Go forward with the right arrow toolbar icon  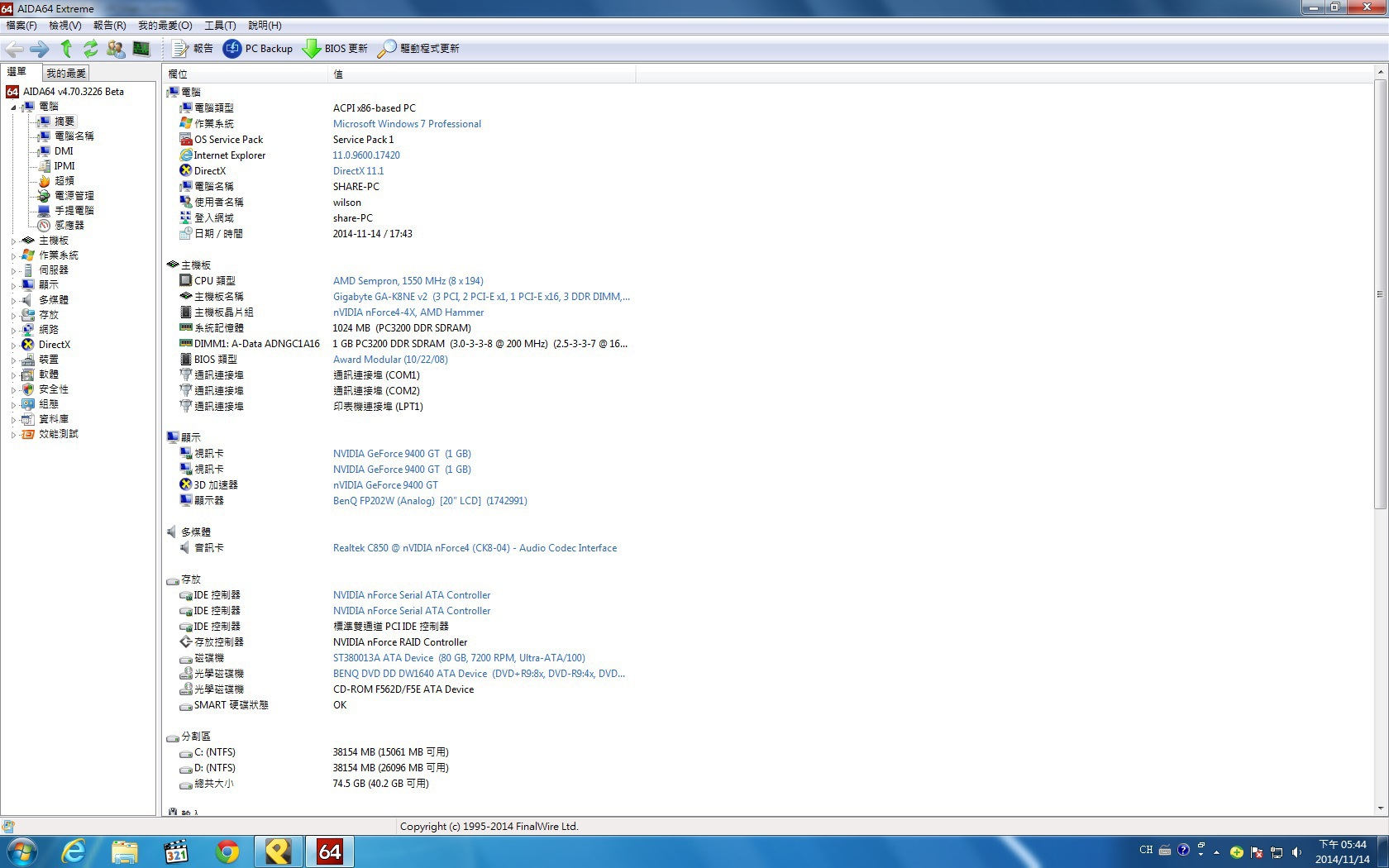[x=39, y=49]
